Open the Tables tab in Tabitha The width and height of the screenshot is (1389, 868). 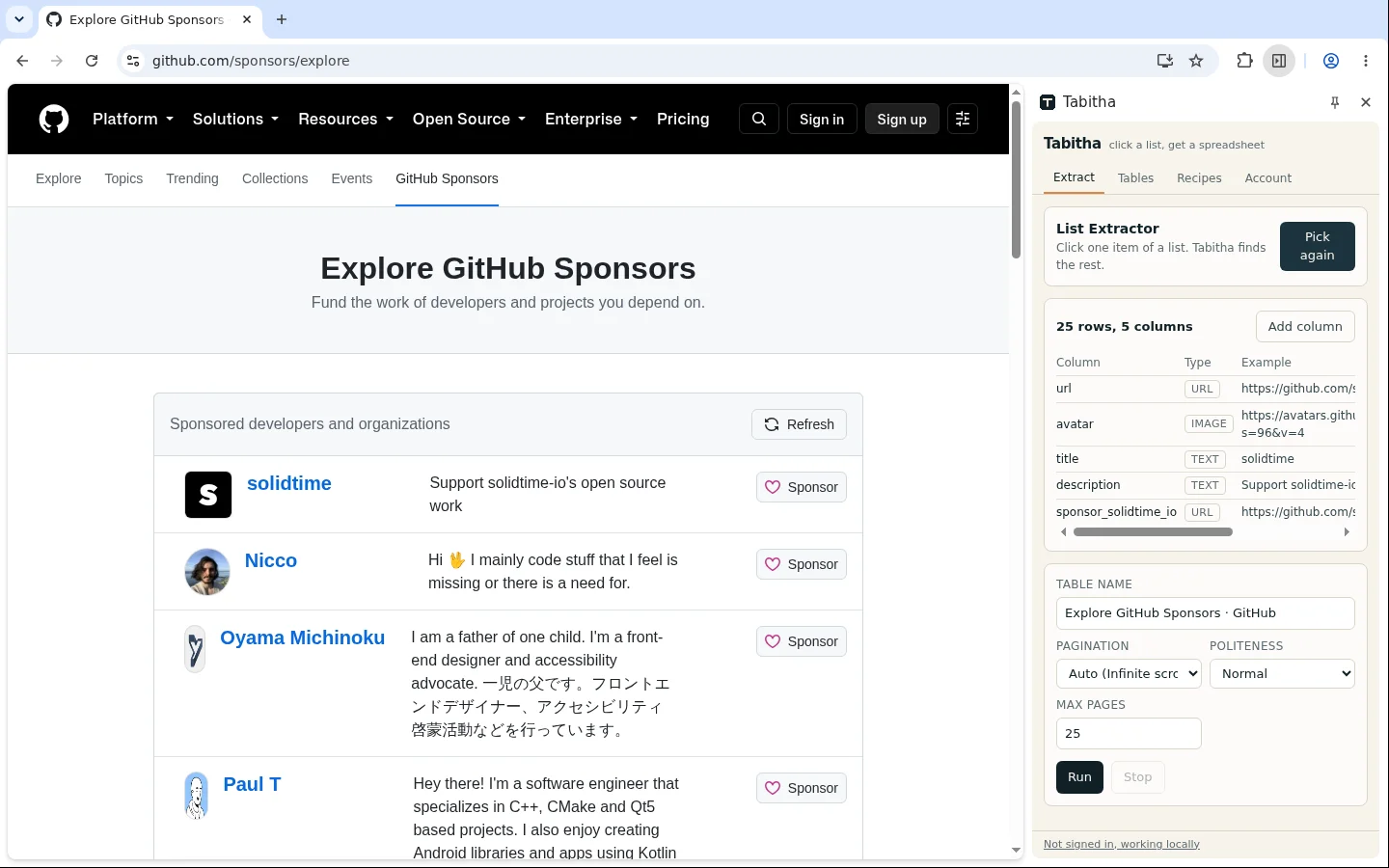[x=1135, y=177]
